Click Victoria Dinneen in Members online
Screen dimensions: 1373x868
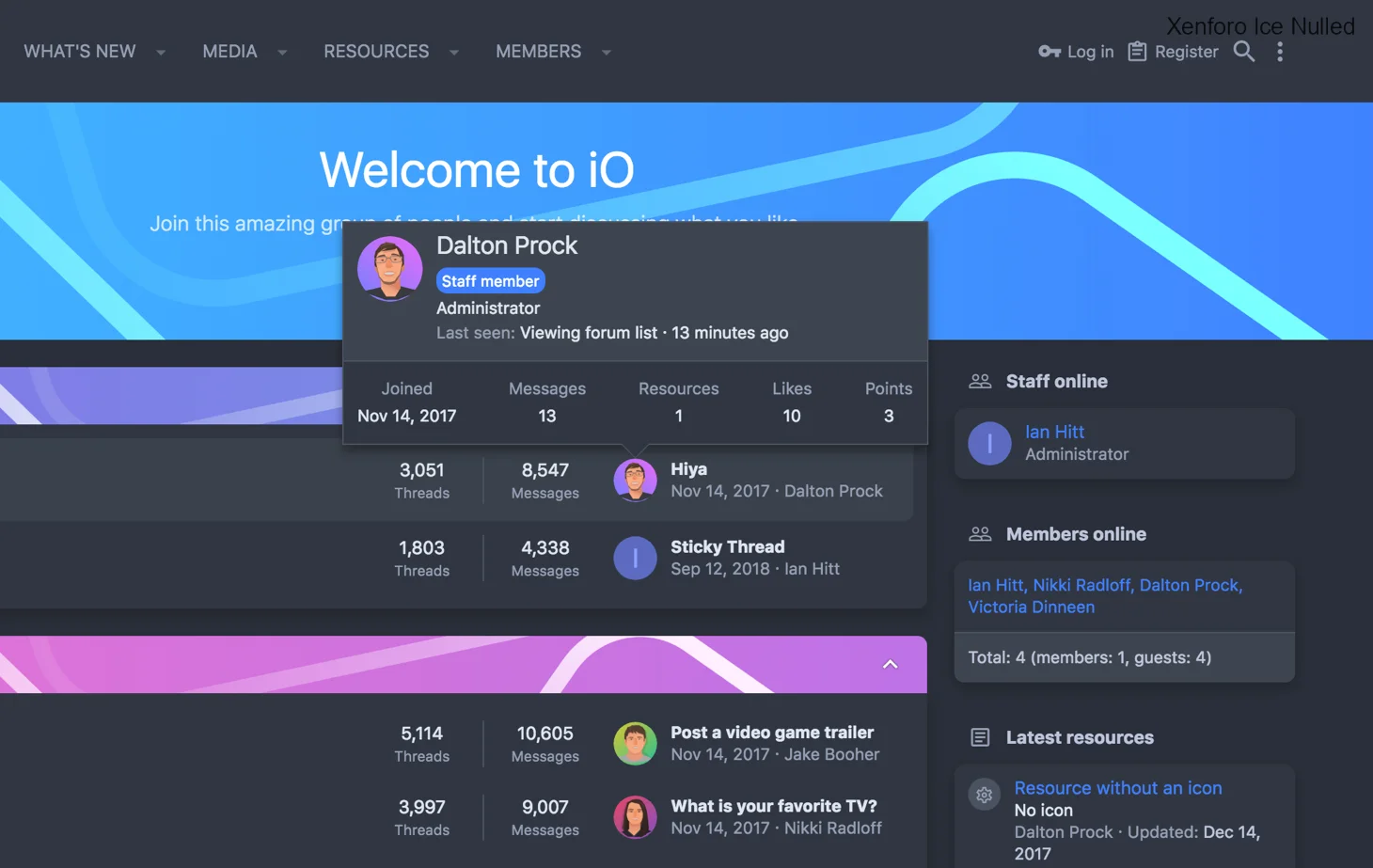tap(1031, 607)
